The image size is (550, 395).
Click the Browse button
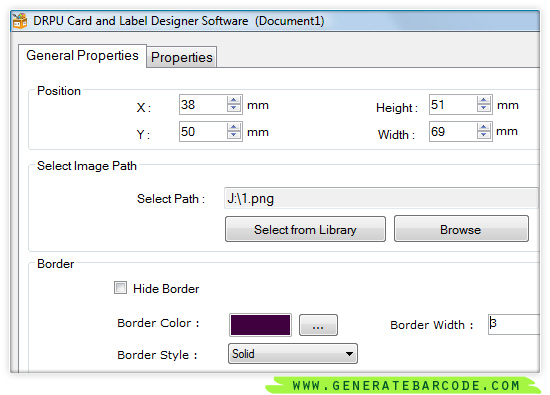pyautogui.click(x=461, y=229)
